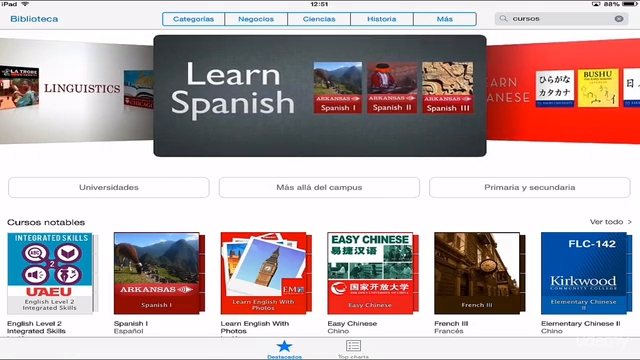Click Ver todo for Cursos notables
The image size is (640, 360).
(x=610, y=222)
